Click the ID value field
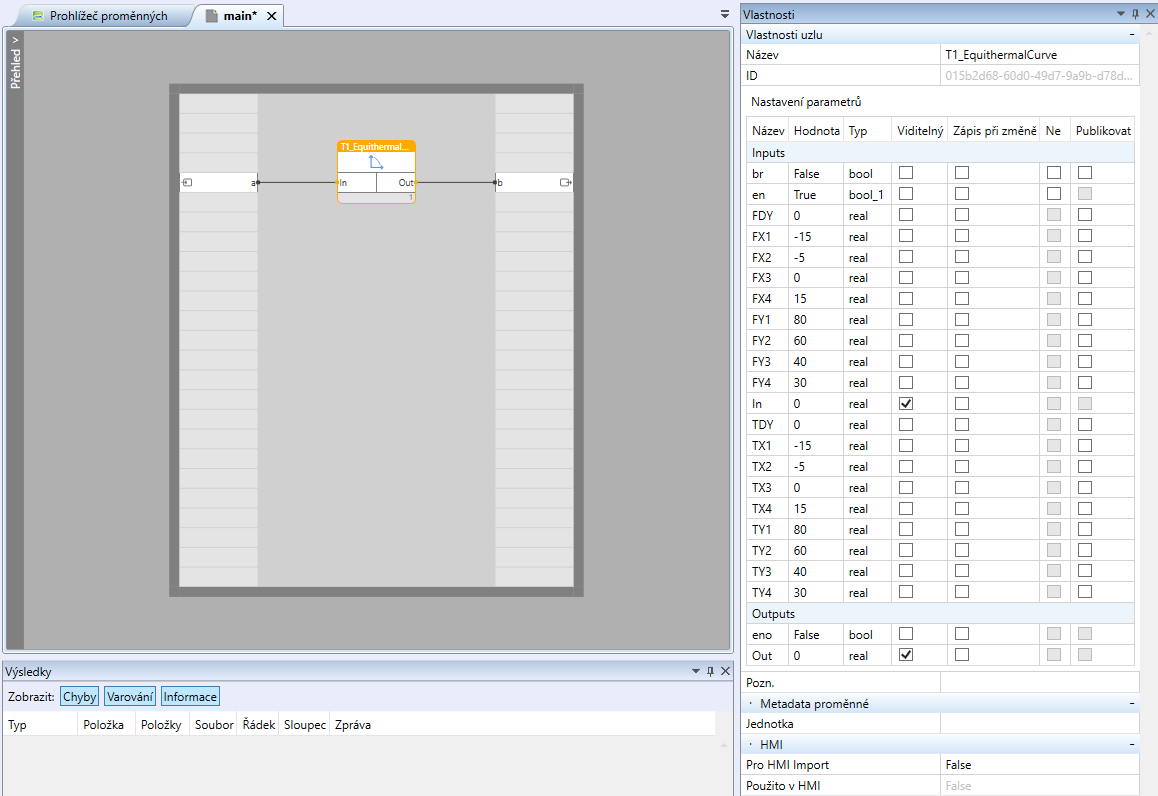The height and width of the screenshot is (796, 1158). point(1039,75)
